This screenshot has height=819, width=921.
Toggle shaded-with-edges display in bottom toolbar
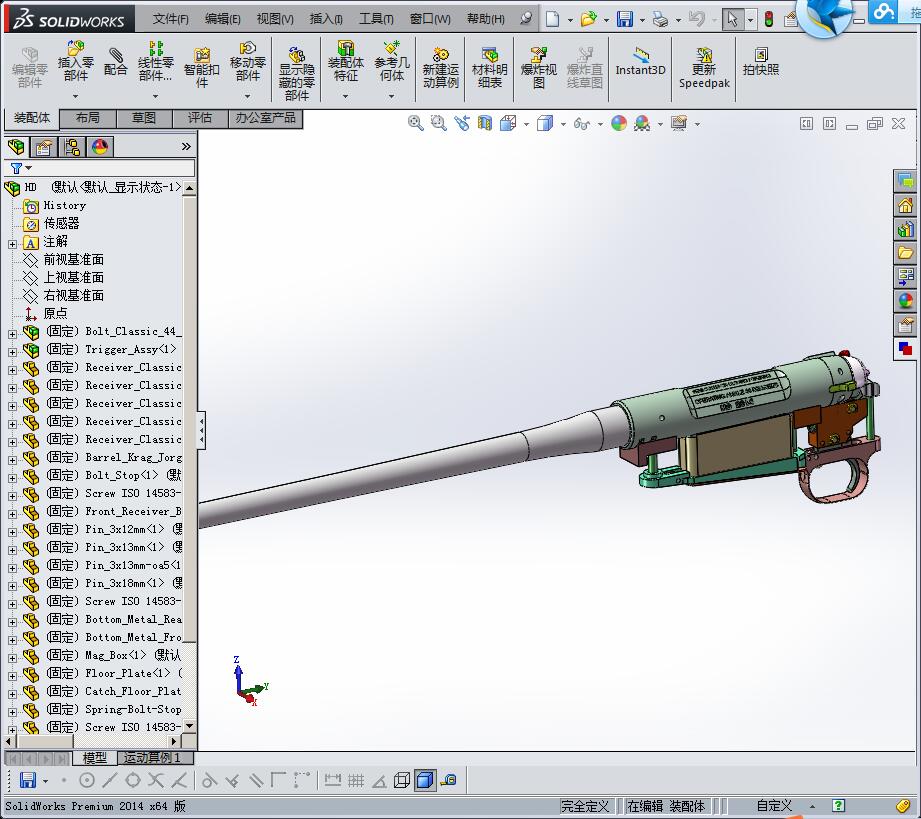[424, 780]
